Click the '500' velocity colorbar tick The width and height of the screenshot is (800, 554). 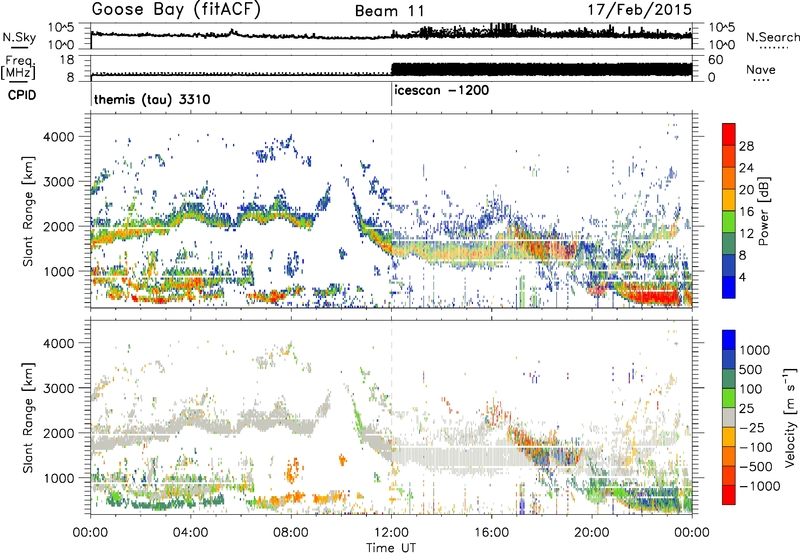coord(752,369)
